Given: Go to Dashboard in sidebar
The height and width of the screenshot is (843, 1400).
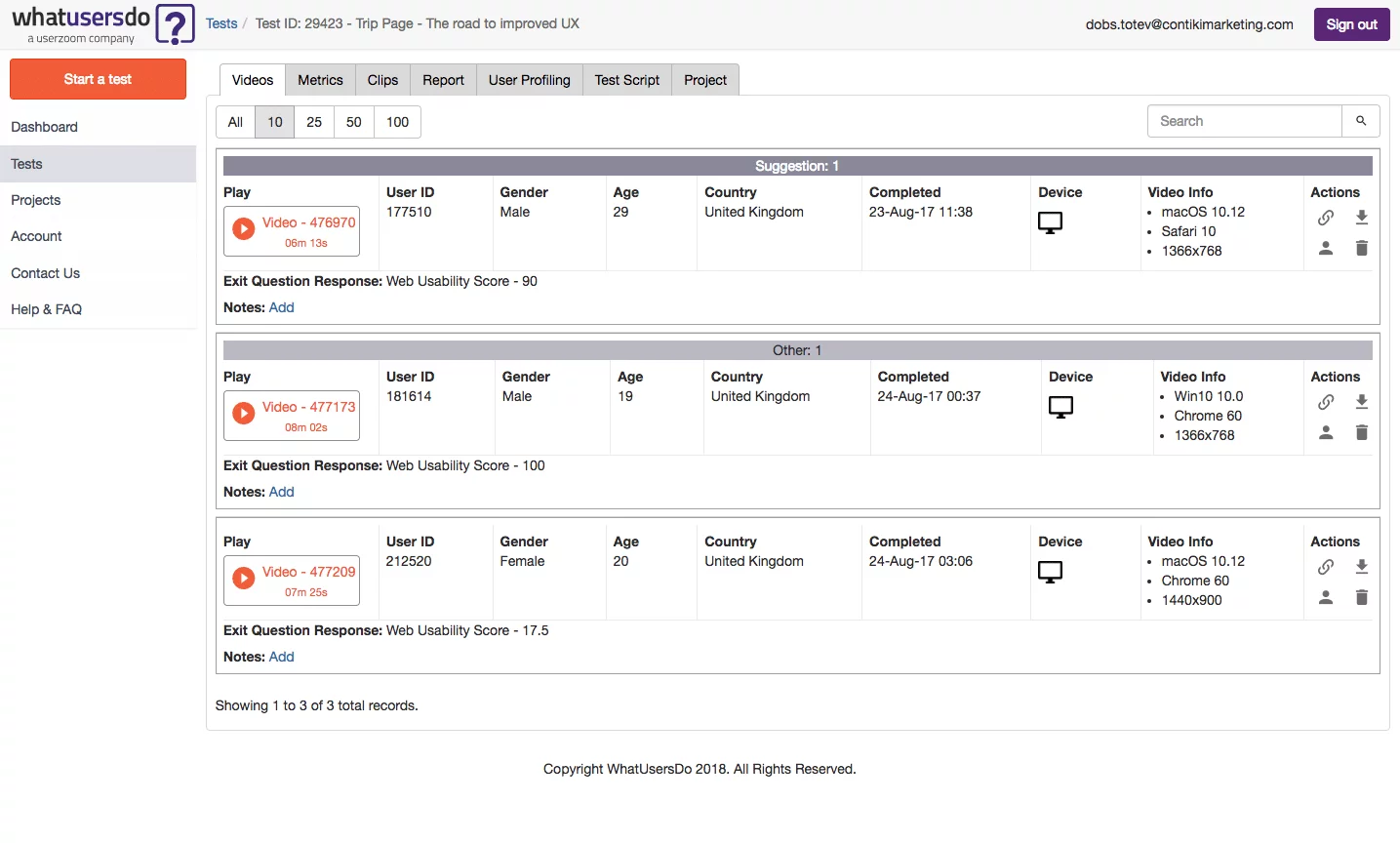Looking at the screenshot, I should coord(98,127).
